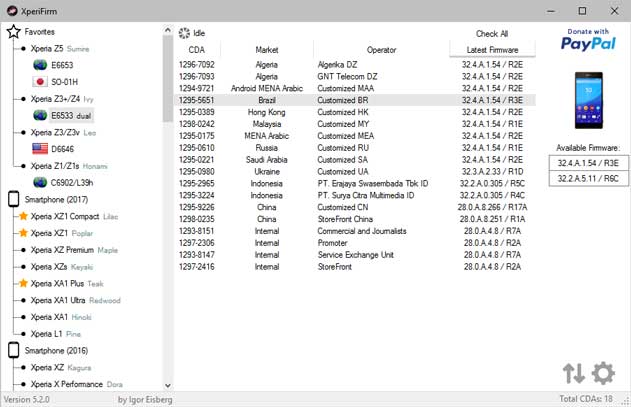631x407 pixels.
Task: Click the Smartphone (2016) phone icon
Action: pyautogui.click(x=14, y=350)
